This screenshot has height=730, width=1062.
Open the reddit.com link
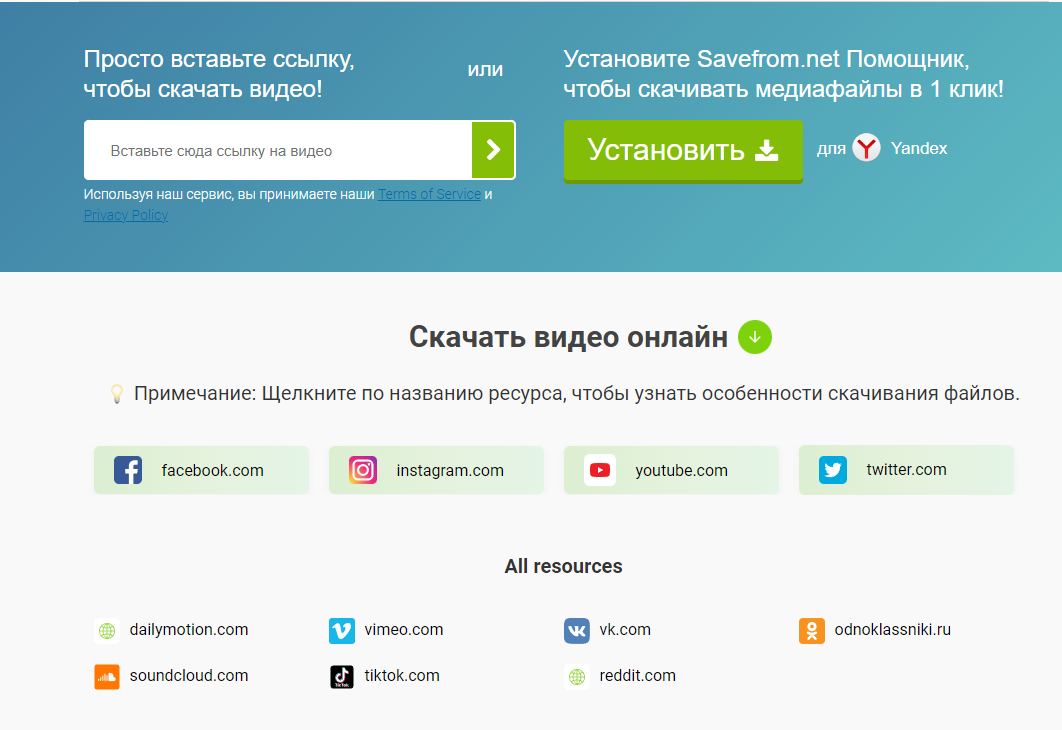click(x=637, y=675)
